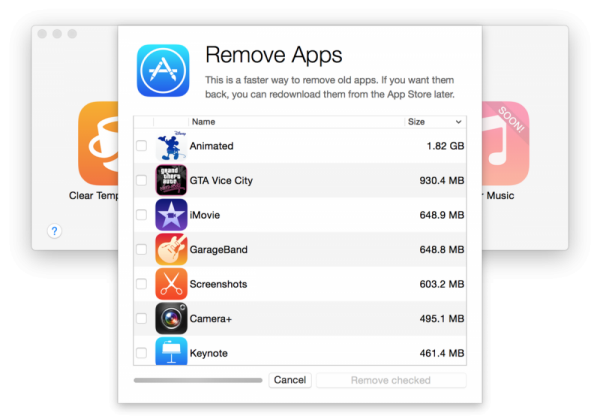Click the Screenshots scissors icon
Image resolution: width=600 pixels, height=419 pixels.
tap(171, 284)
